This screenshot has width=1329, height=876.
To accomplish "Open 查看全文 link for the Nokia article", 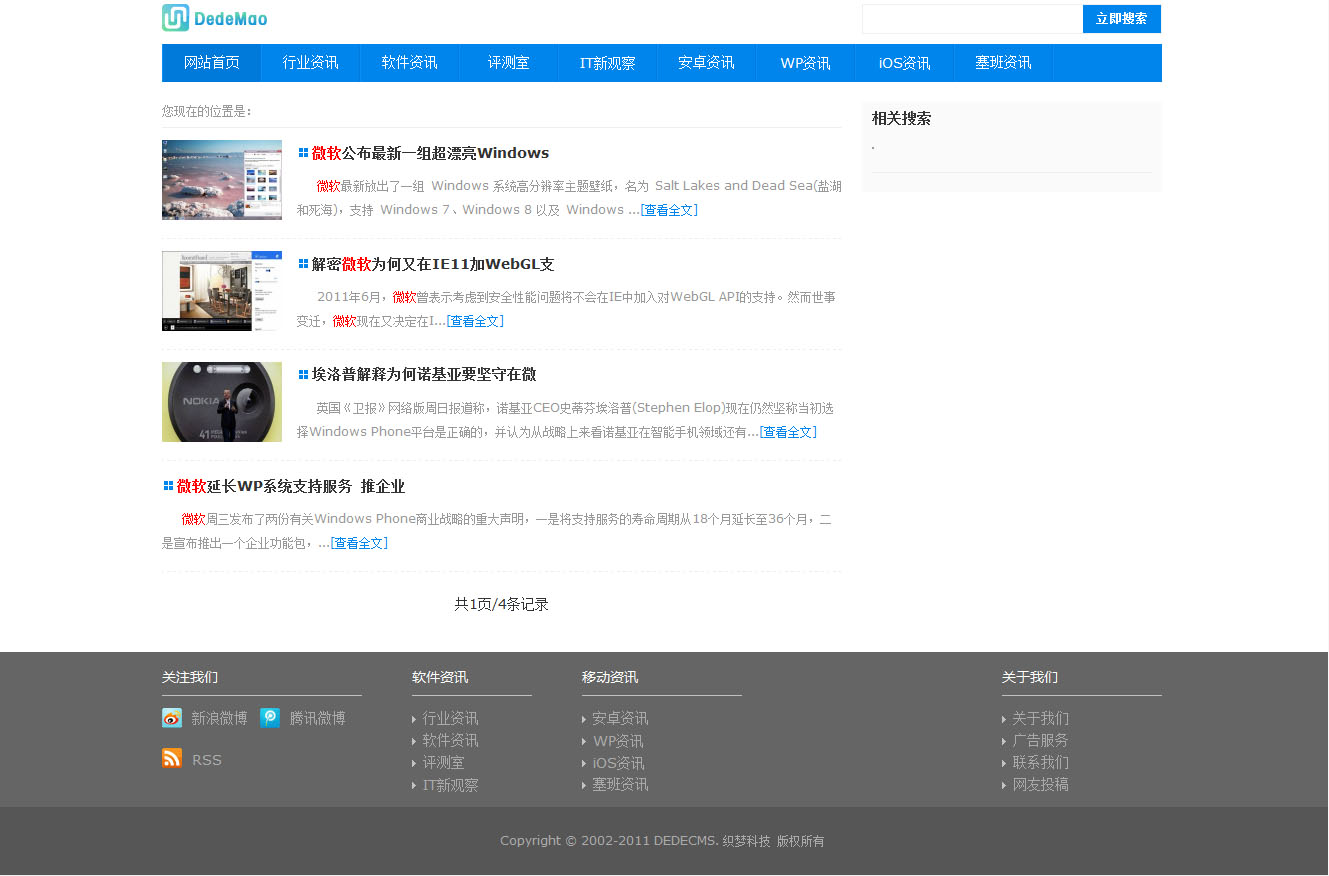I will [788, 432].
